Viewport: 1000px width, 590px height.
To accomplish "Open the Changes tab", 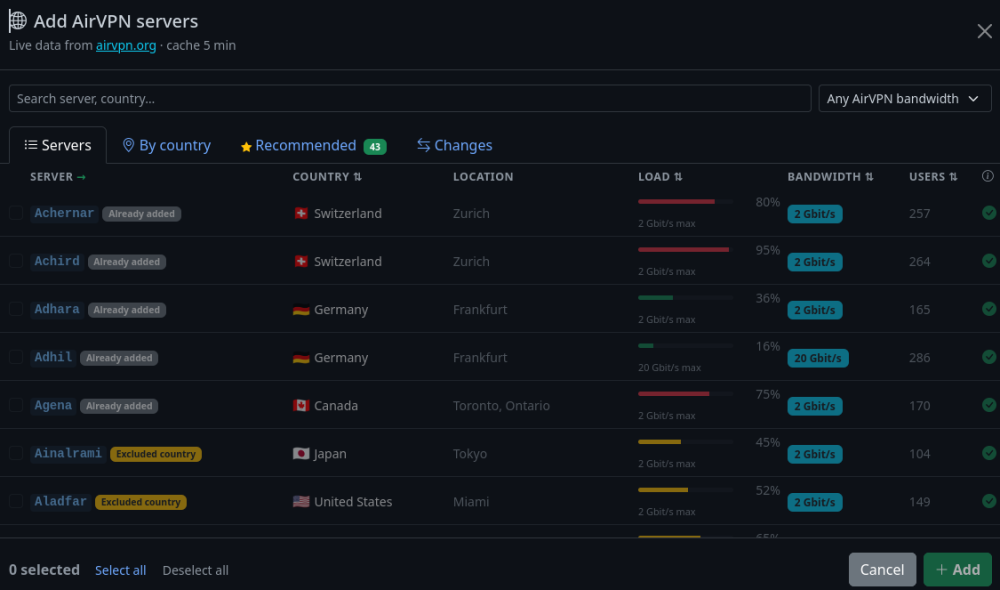I will [x=455, y=145].
